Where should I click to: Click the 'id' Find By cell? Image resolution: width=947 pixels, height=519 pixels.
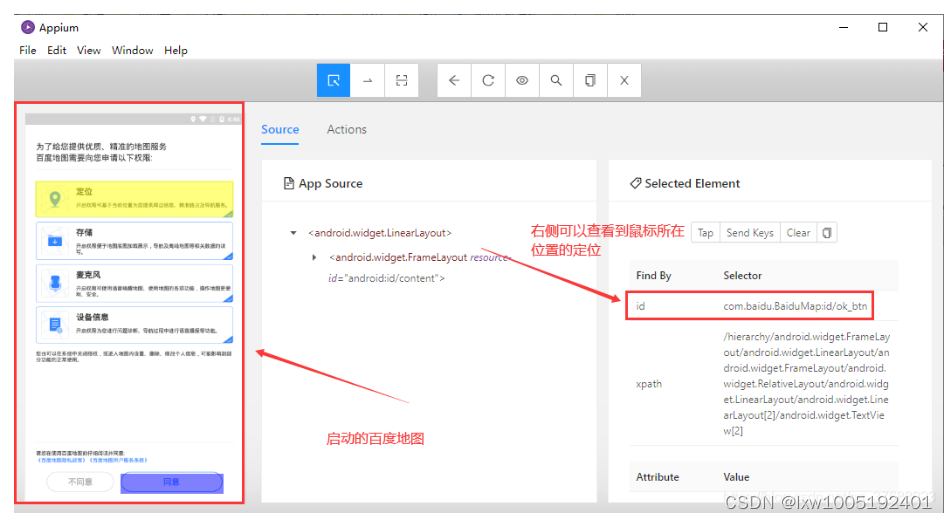tap(640, 306)
